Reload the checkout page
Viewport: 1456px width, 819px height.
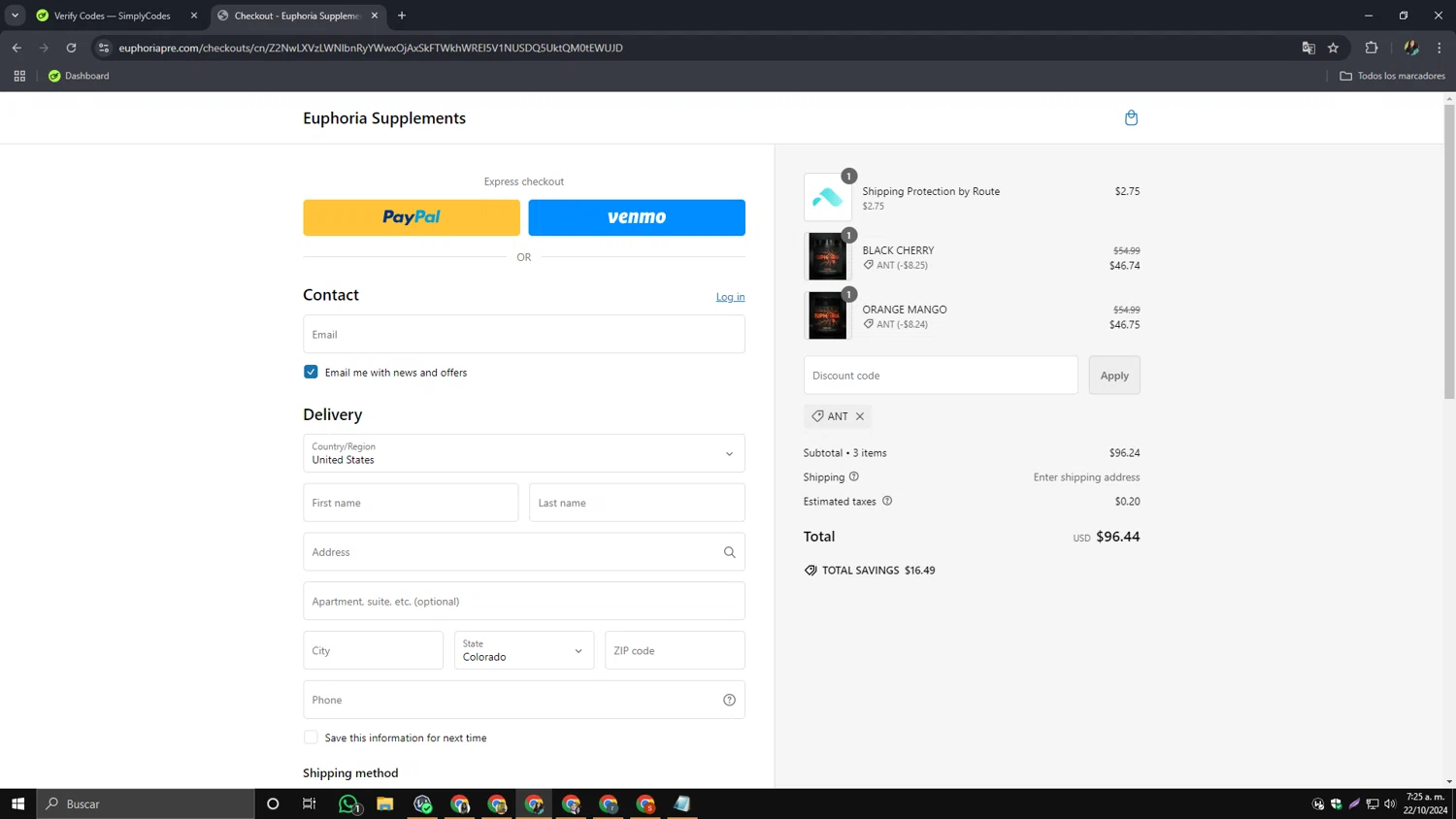point(71,48)
